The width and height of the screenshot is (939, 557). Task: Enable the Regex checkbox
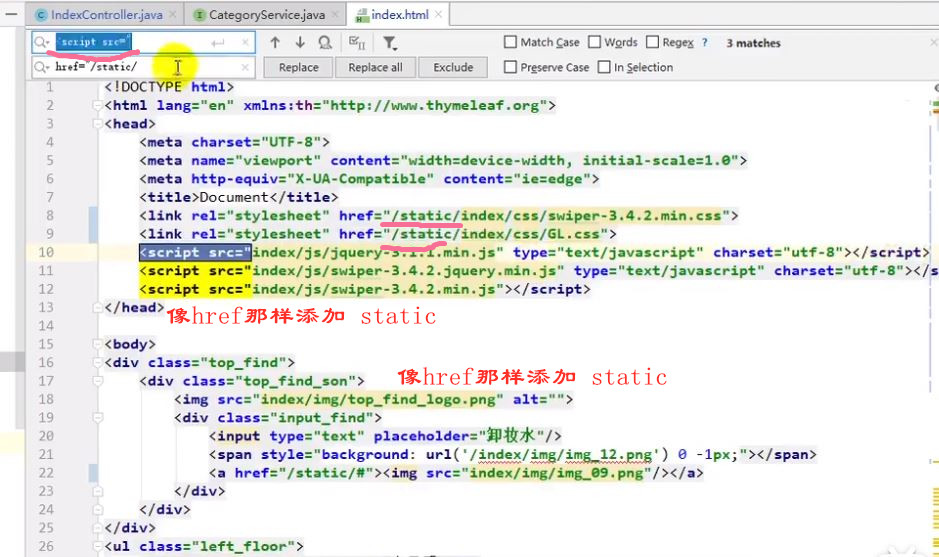652,42
